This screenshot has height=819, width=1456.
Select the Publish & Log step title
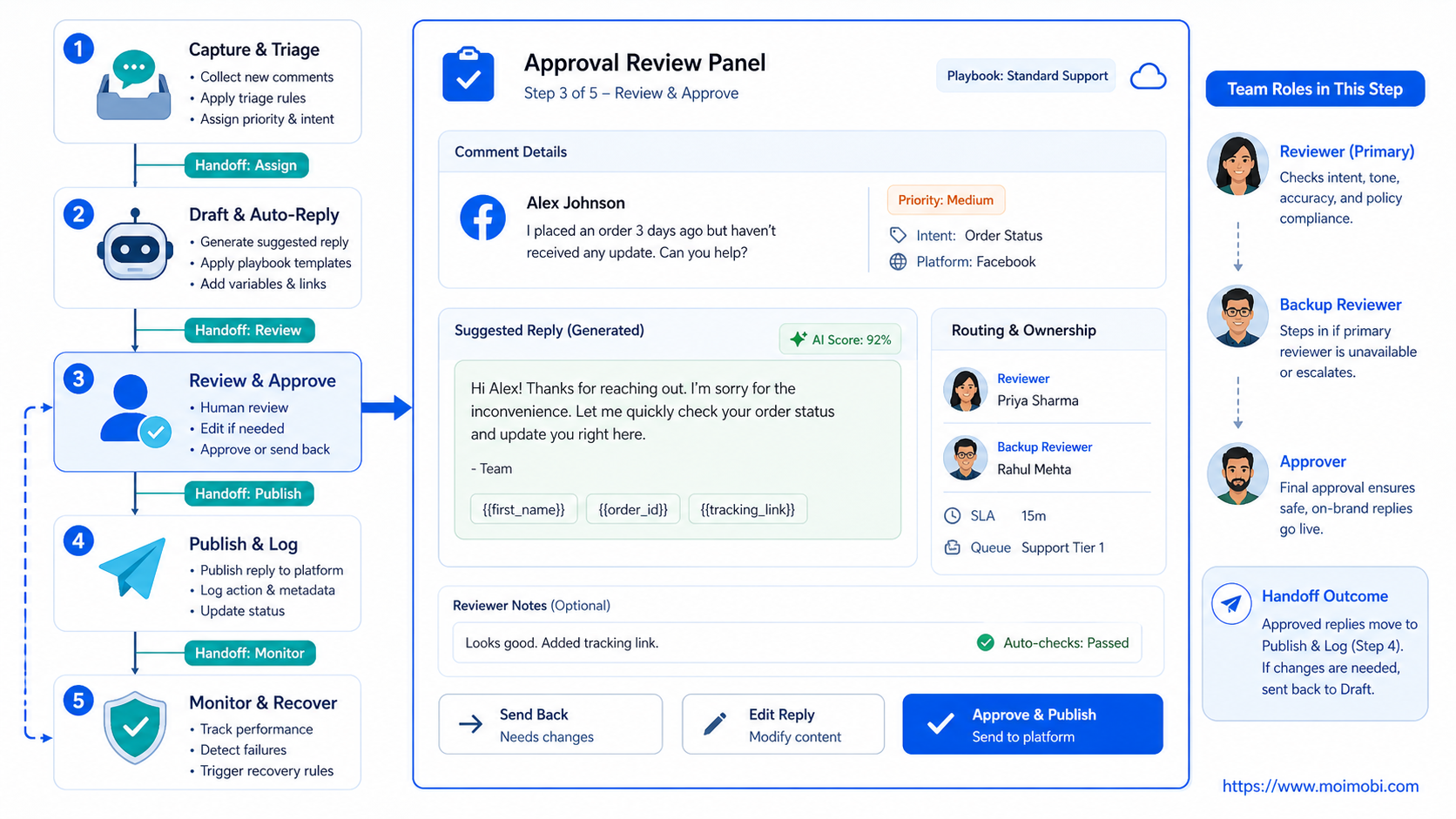click(x=244, y=544)
